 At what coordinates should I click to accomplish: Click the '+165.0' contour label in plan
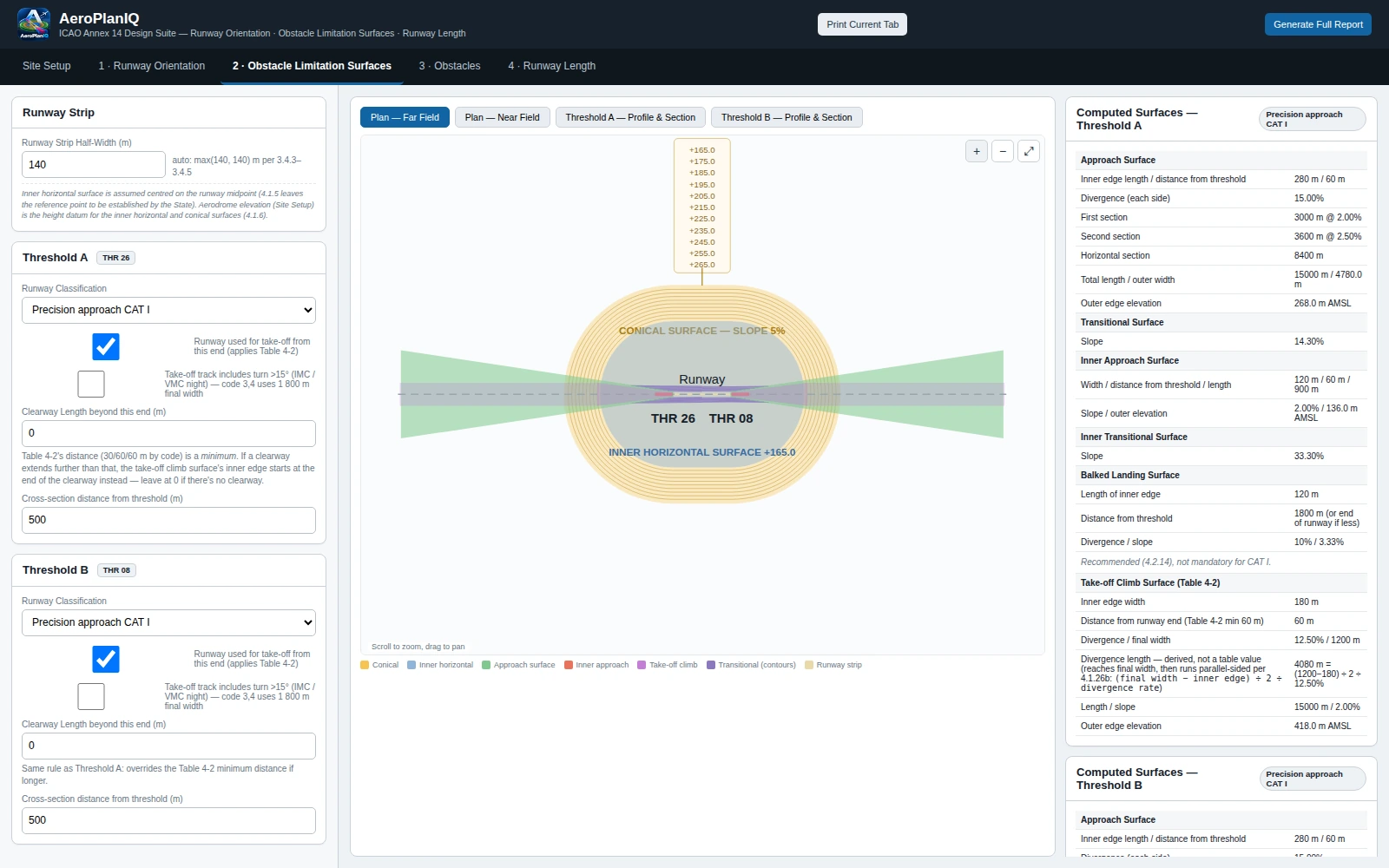pyautogui.click(x=701, y=150)
